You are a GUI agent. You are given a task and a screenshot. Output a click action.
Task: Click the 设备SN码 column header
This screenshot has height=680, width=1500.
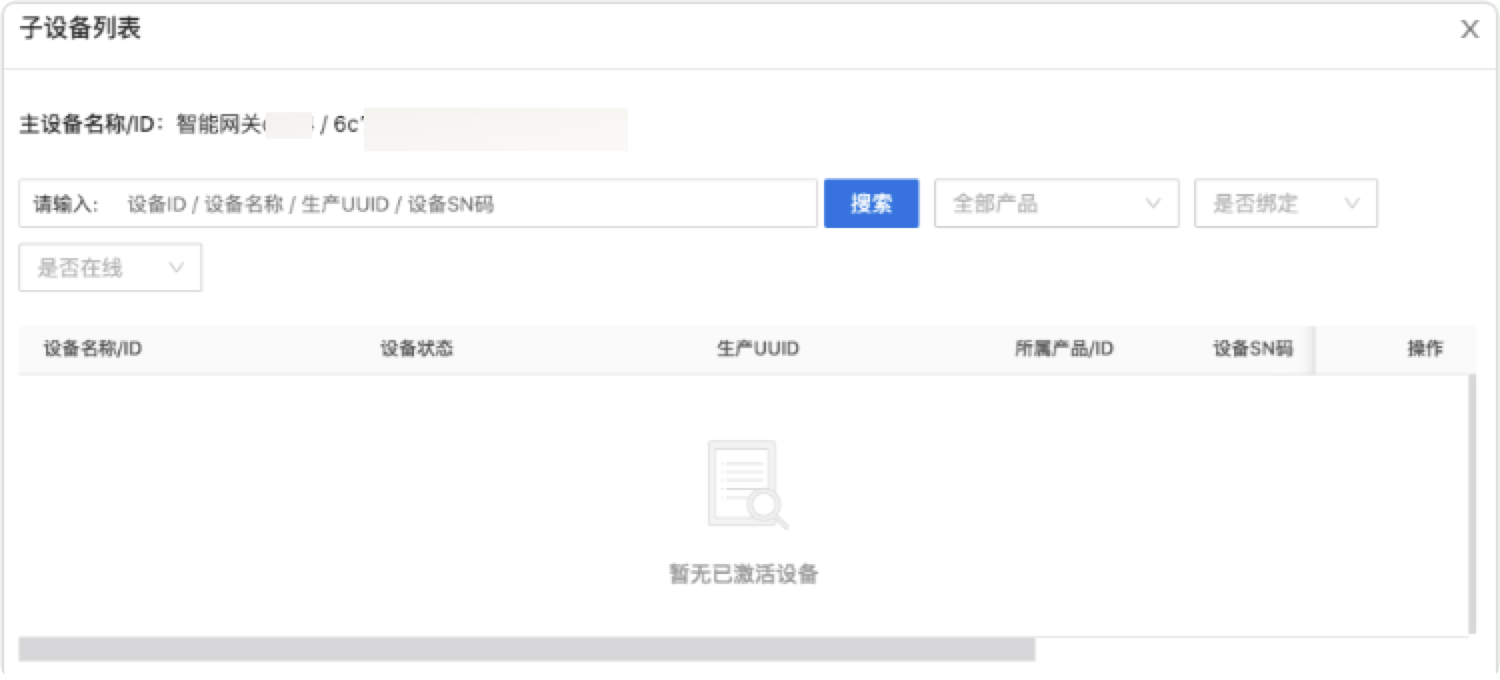1250,348
